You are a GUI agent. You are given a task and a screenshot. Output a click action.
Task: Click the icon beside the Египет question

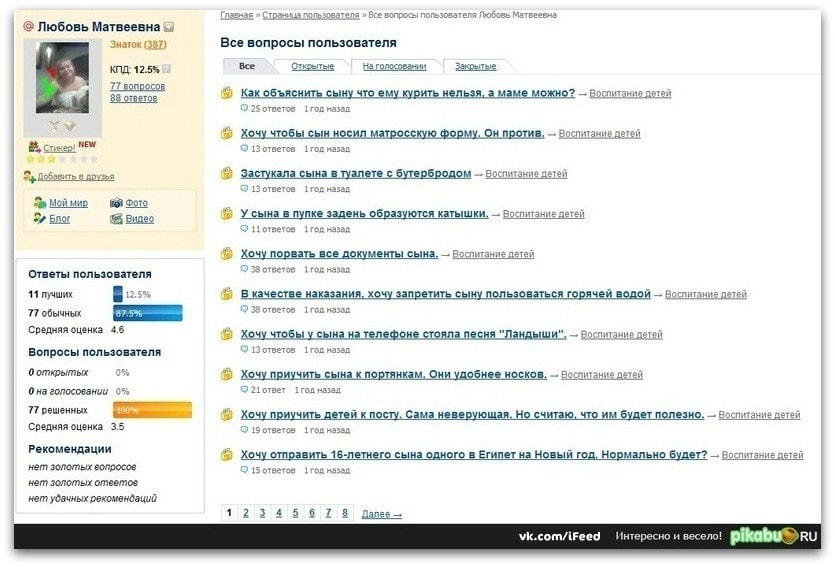pos(227,455)
